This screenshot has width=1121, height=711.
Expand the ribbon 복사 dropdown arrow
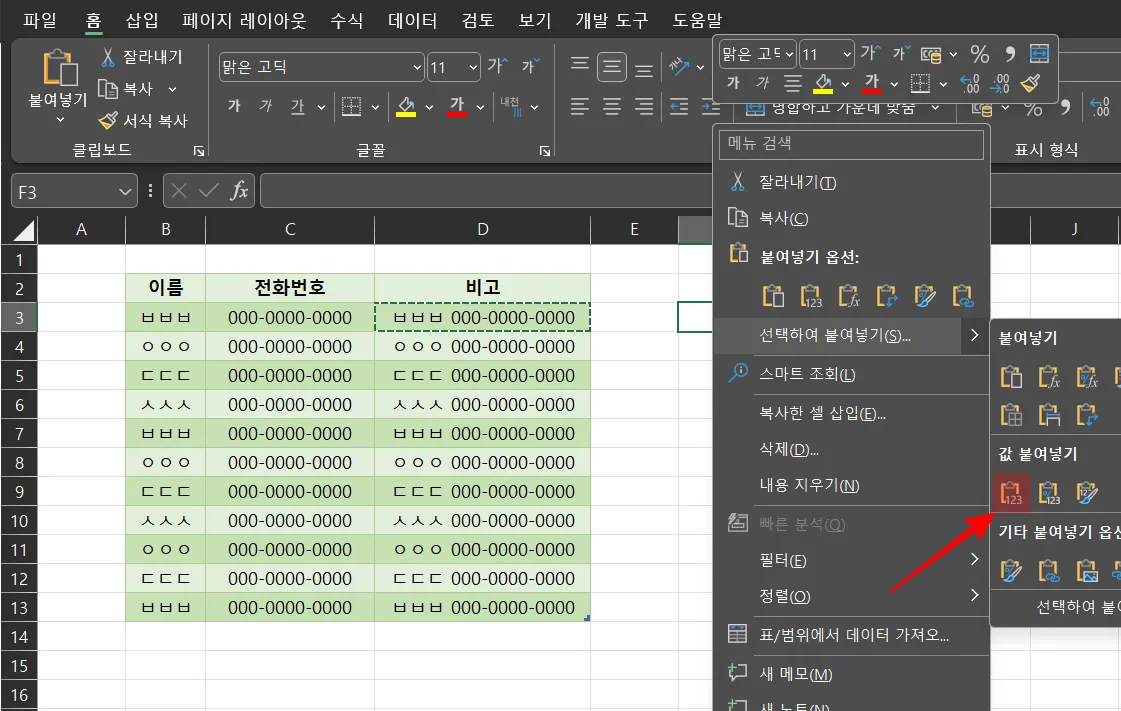(172, 89)
